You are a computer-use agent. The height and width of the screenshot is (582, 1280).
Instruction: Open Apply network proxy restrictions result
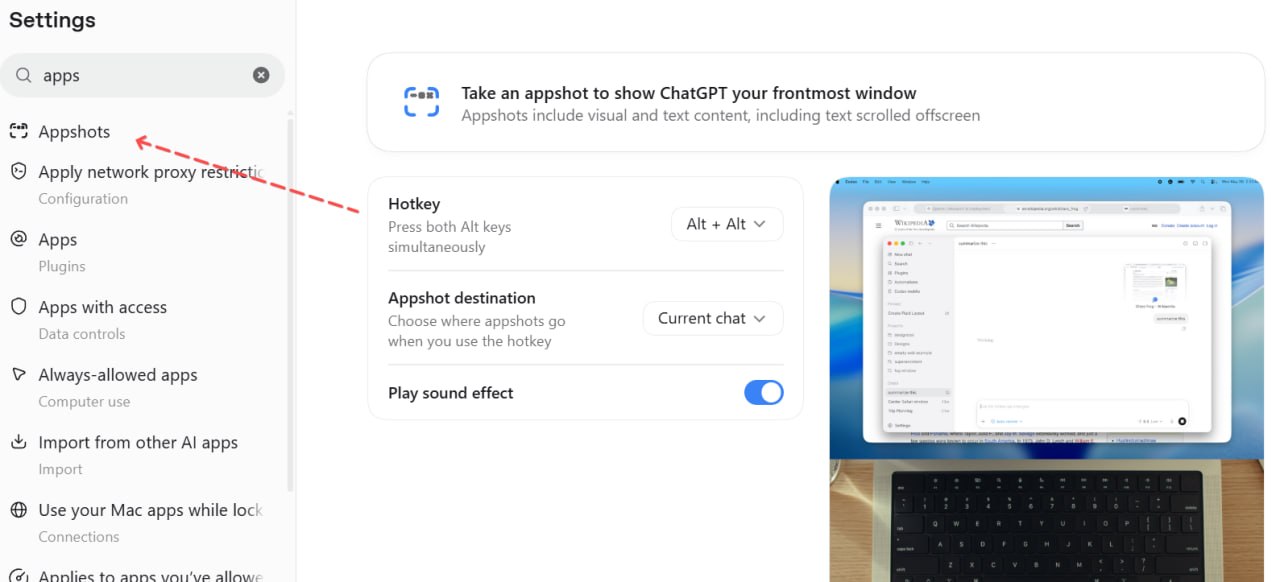tap(150, 172)
